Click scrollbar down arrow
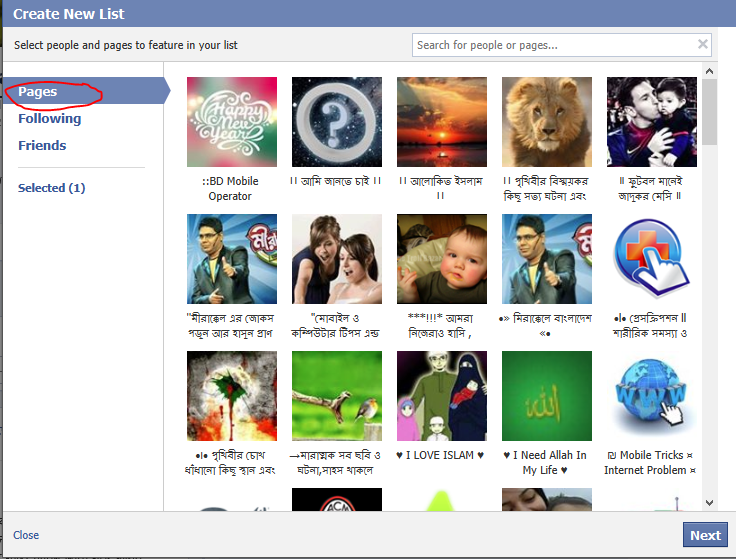Image resolution: width=736 pixels, height=559 pixels. coord(710,503)
